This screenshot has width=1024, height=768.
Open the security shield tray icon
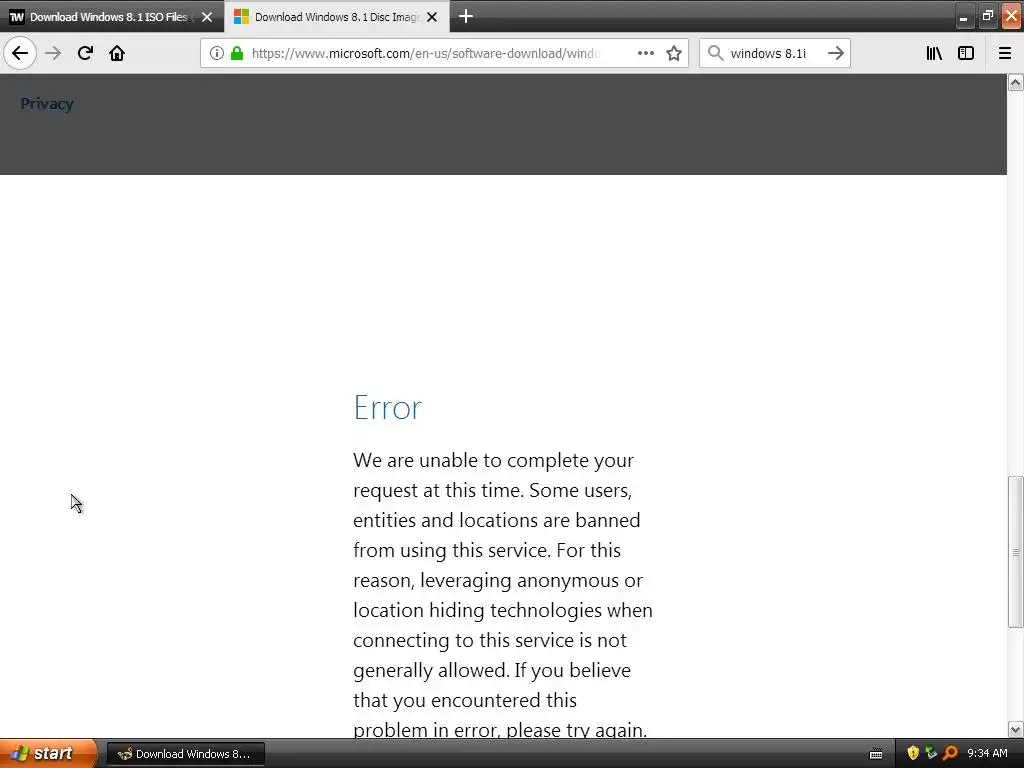click(913, 754)
